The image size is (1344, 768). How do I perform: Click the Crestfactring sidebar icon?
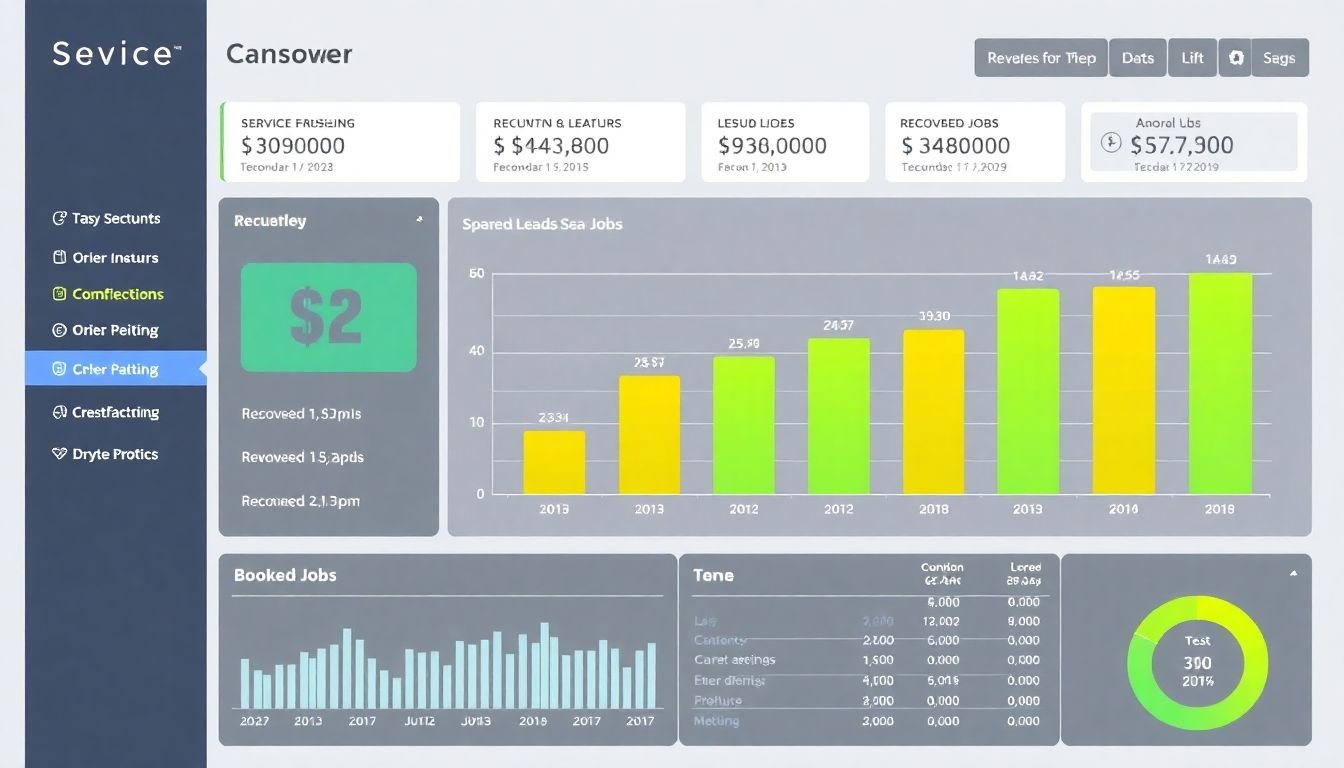click(x=59, y=412)
